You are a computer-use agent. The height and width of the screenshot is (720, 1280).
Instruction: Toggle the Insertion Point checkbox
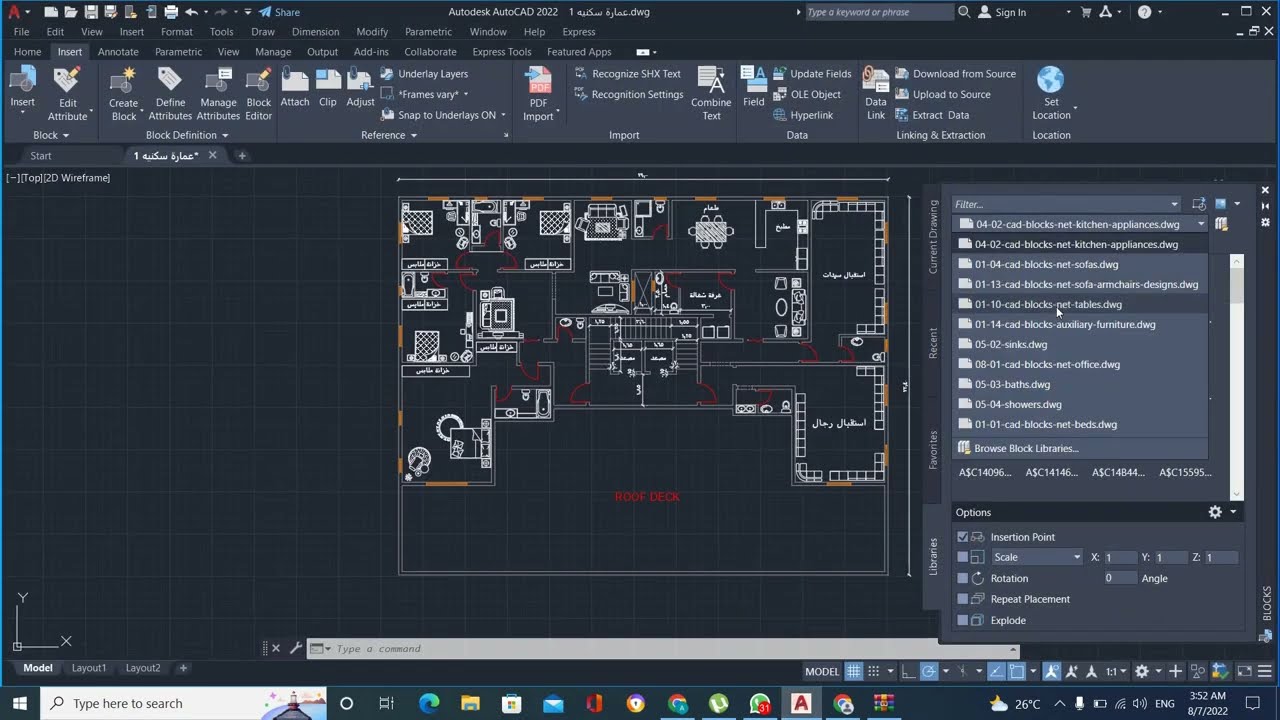pos(963,537)
